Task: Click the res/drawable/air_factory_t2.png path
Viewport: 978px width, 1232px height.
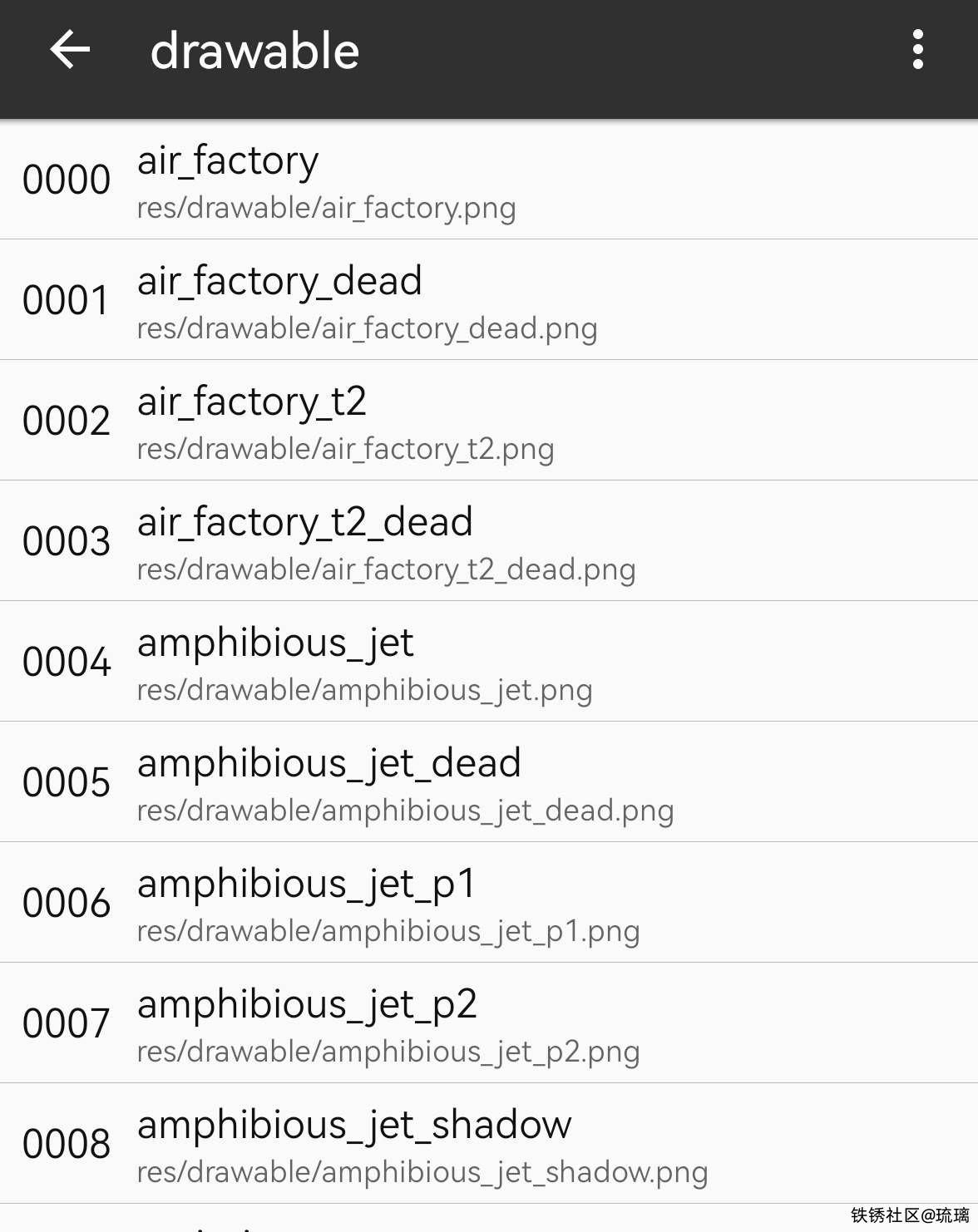Action: (x=345, y=449)
